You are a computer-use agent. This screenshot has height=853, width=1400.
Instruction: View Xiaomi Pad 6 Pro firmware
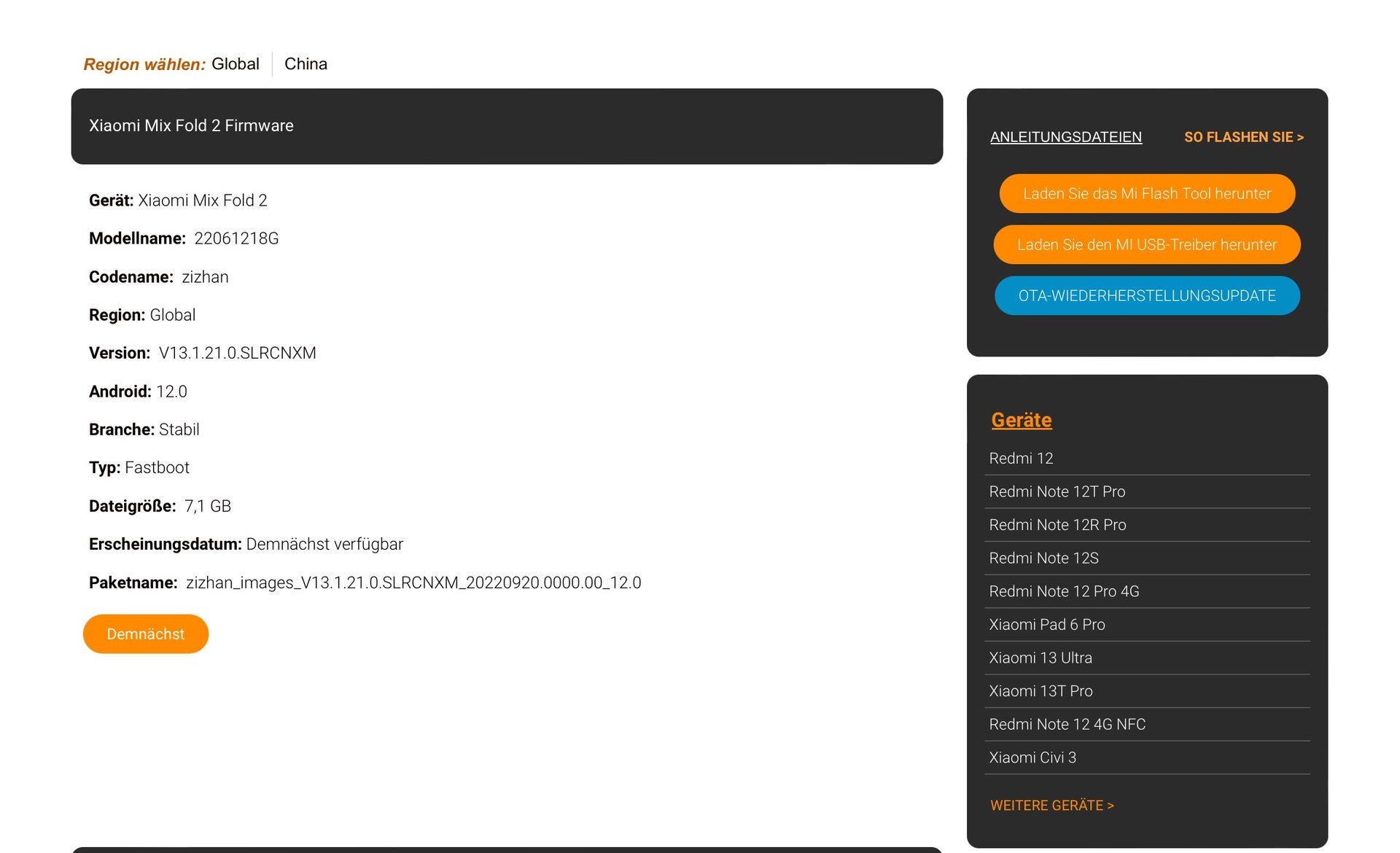click(x=1046, y=625)
